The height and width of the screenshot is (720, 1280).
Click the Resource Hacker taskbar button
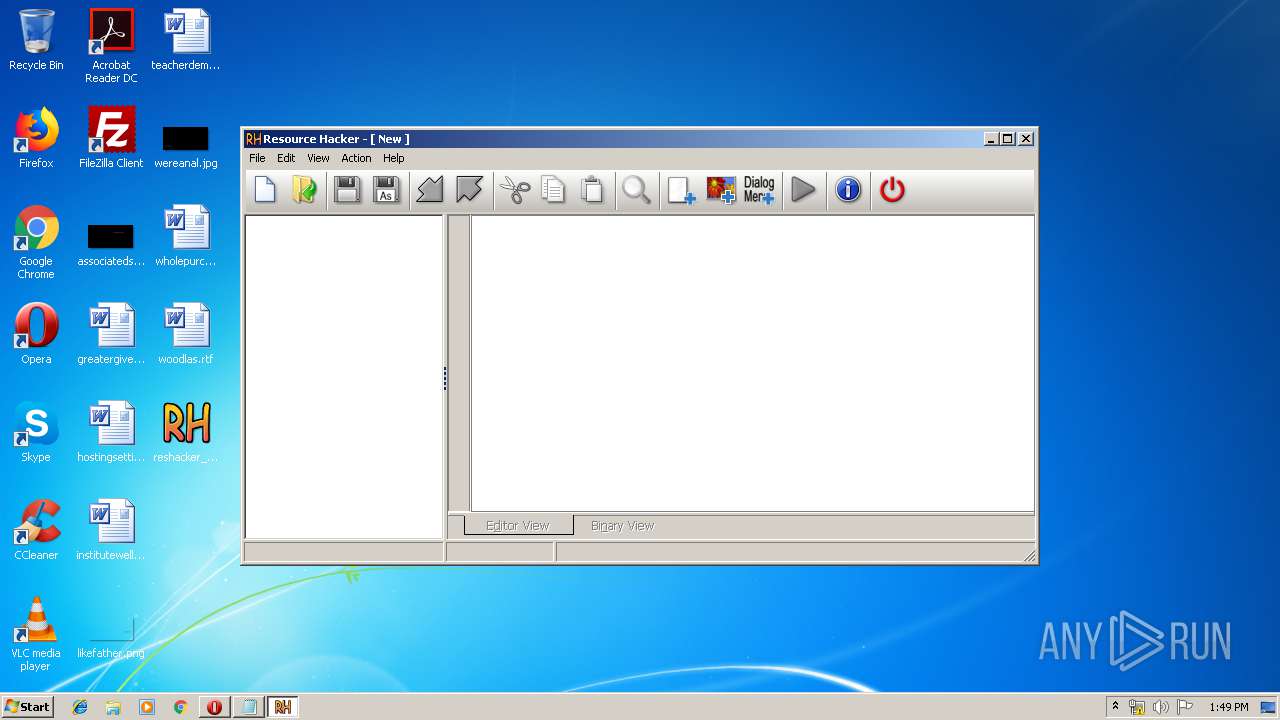(283, 707)
